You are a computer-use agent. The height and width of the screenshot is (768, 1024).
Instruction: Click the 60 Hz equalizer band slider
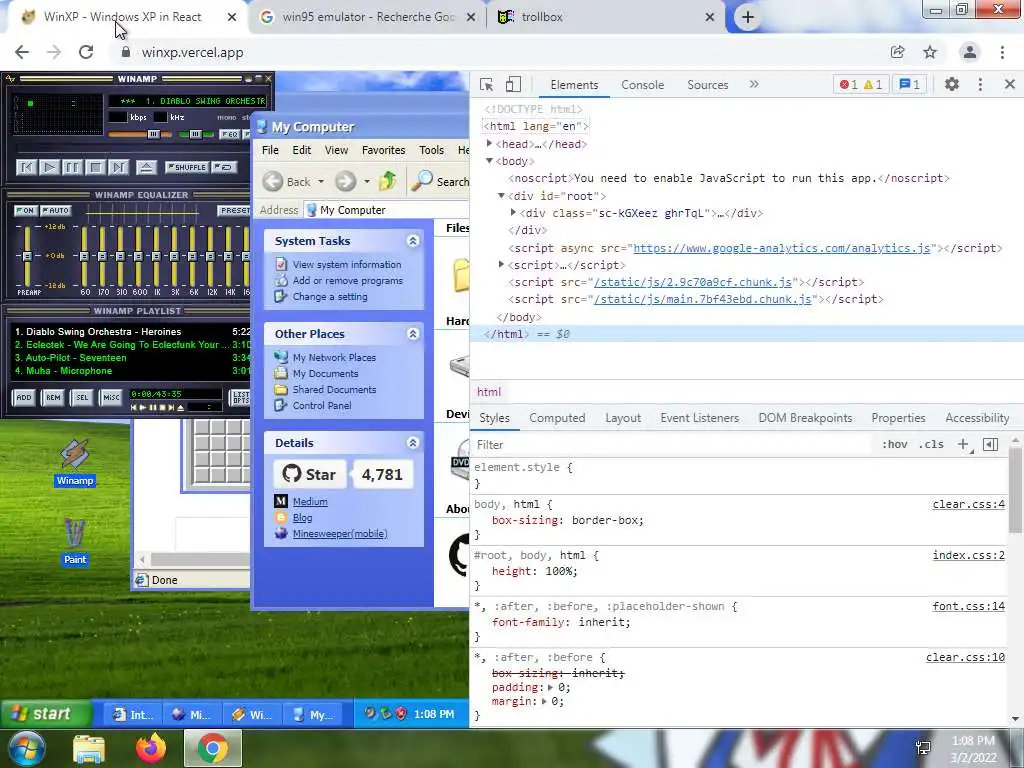pos(84,256)
